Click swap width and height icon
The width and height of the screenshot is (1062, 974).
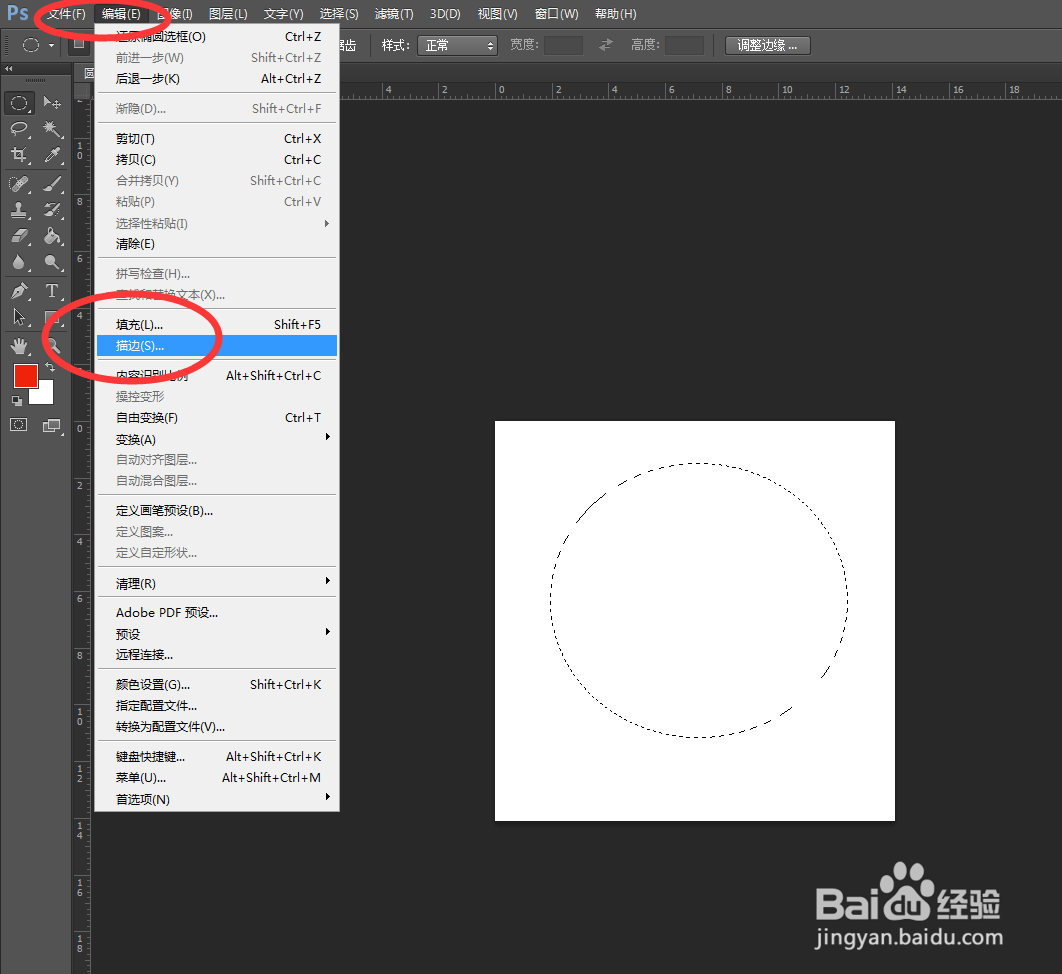point(606,45)
